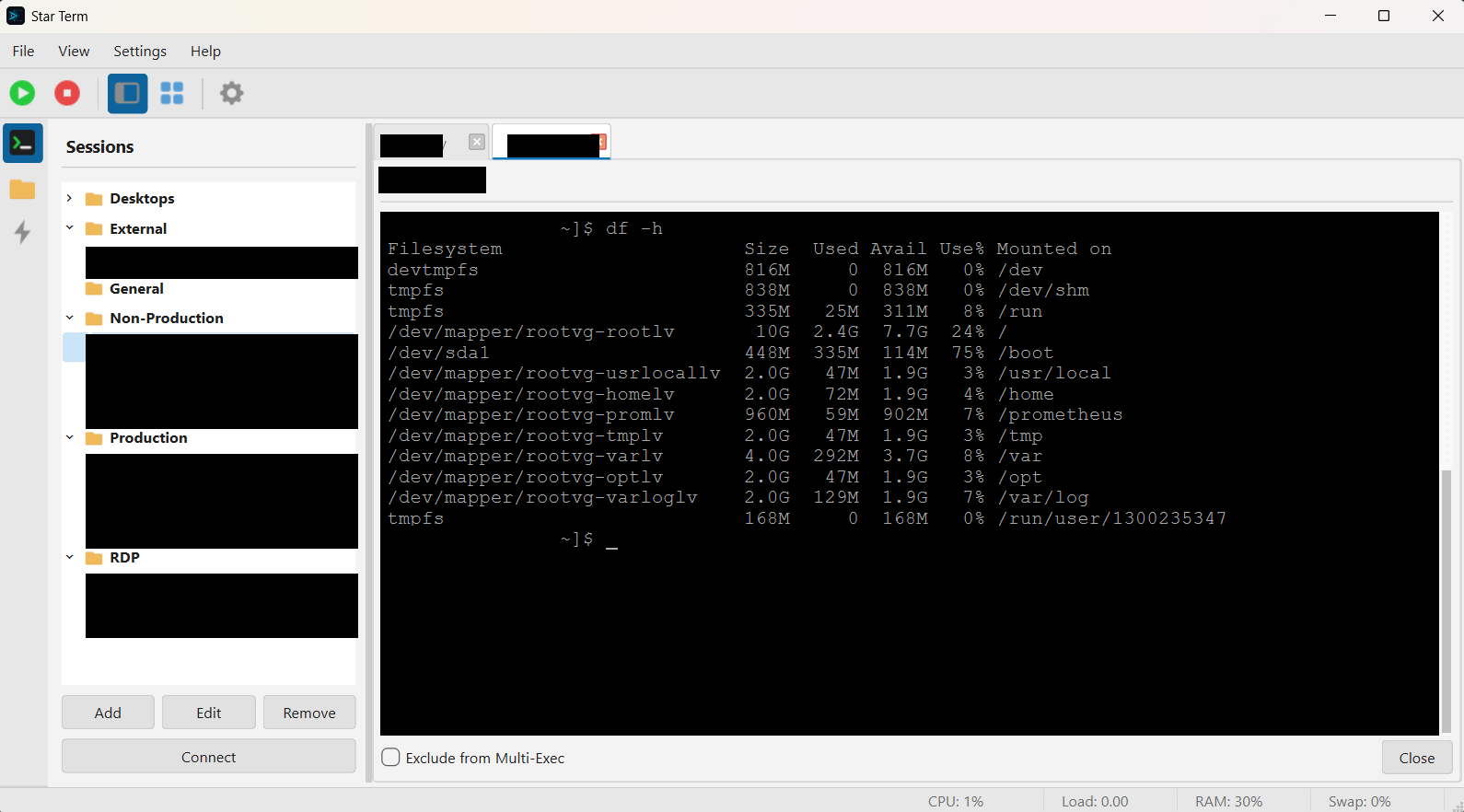
Task: Collapse the Non-Production folder
Action: pos(69,318)
